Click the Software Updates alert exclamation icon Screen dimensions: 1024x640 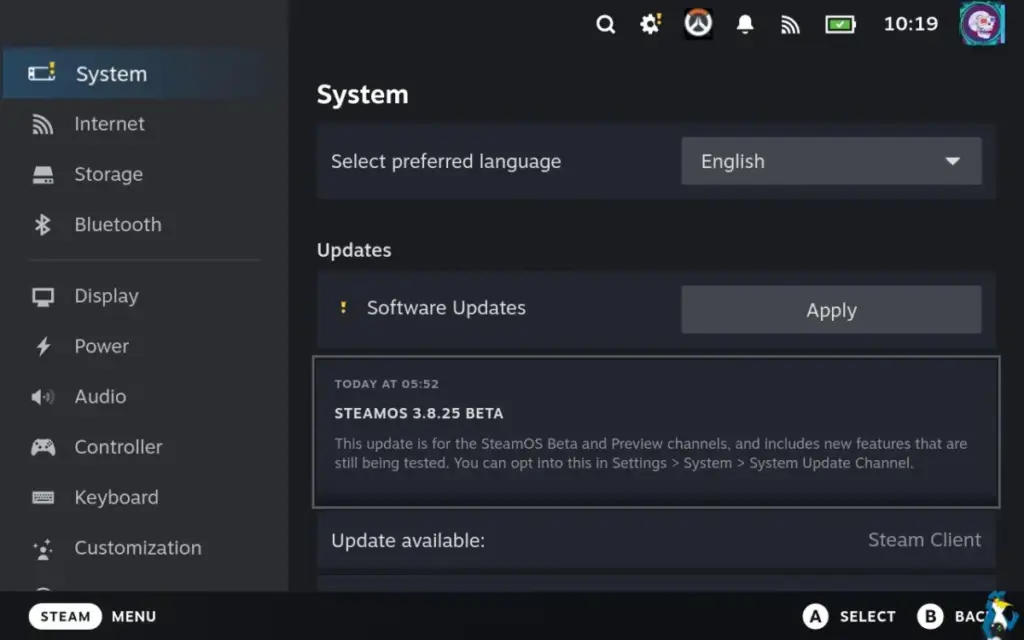[x=344, y=307]
